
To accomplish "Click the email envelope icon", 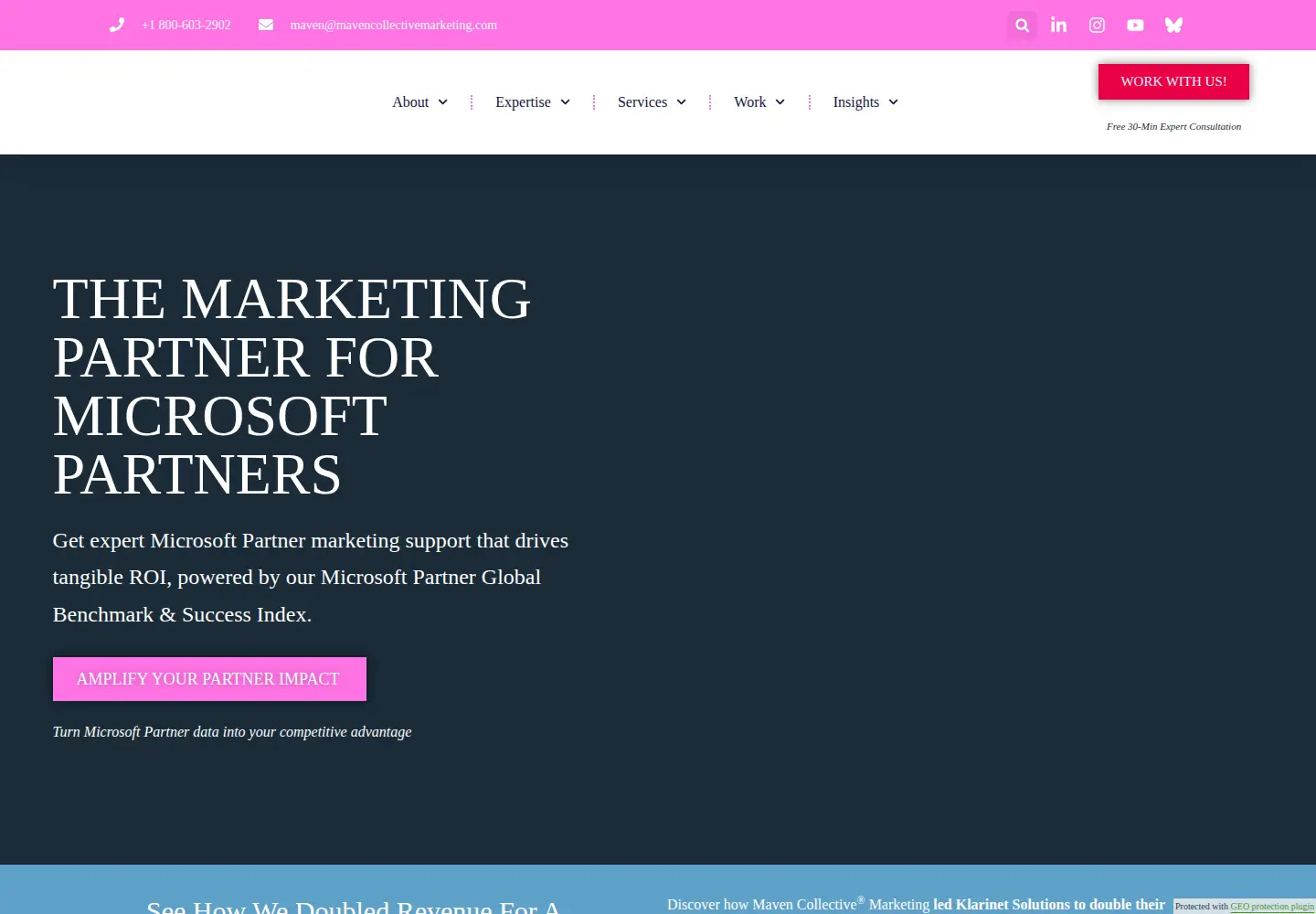I will 266,25.
